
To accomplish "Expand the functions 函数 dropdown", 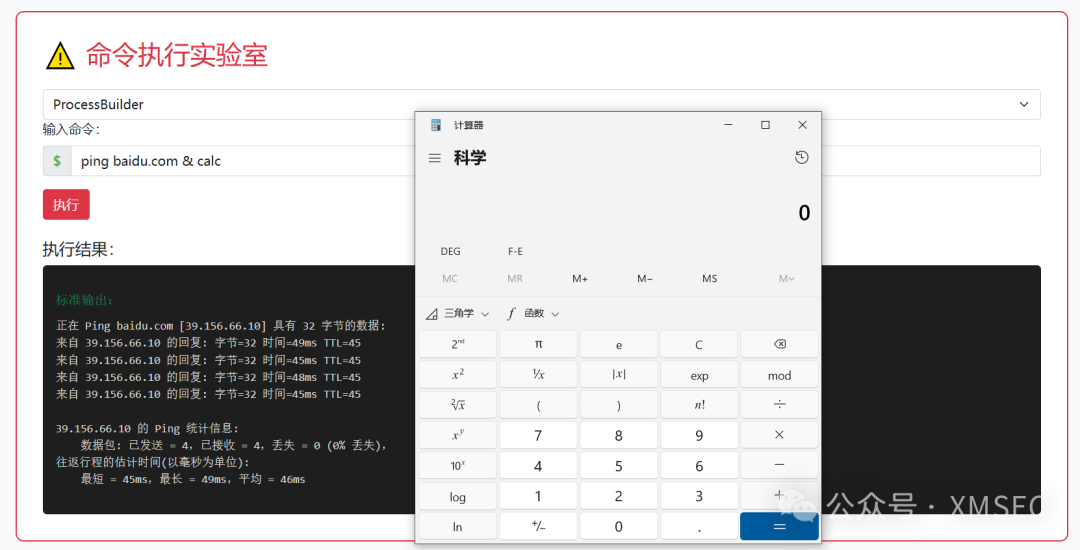I will point(534,314).
